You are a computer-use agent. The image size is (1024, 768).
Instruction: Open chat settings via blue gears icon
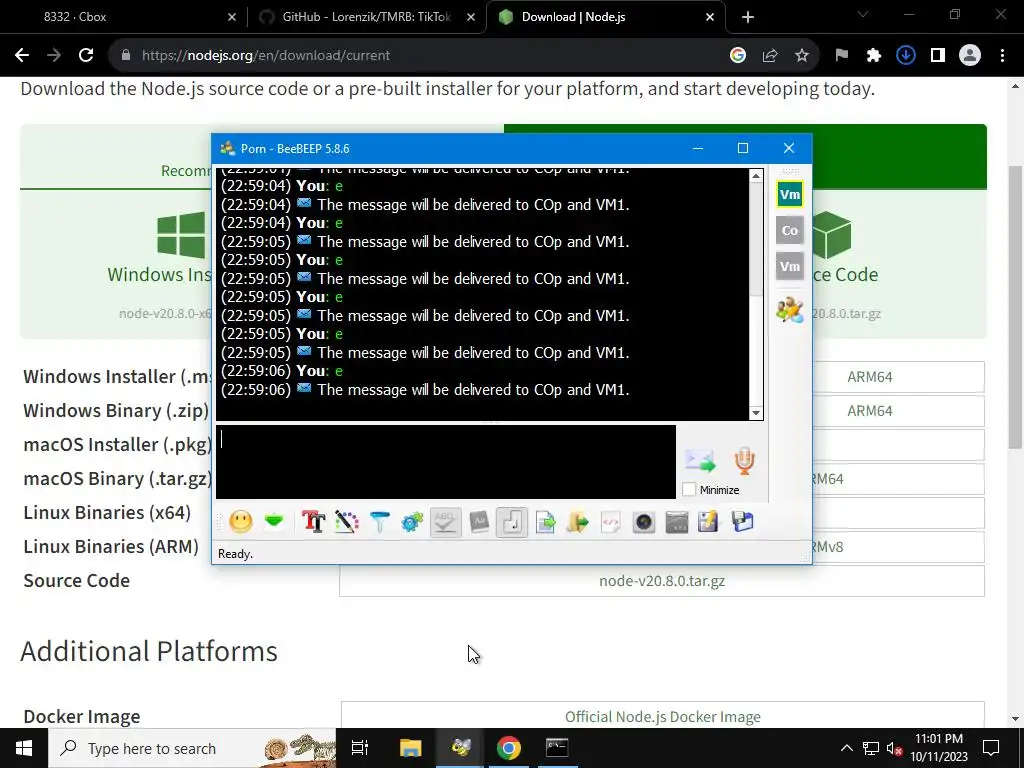[412, 522]
